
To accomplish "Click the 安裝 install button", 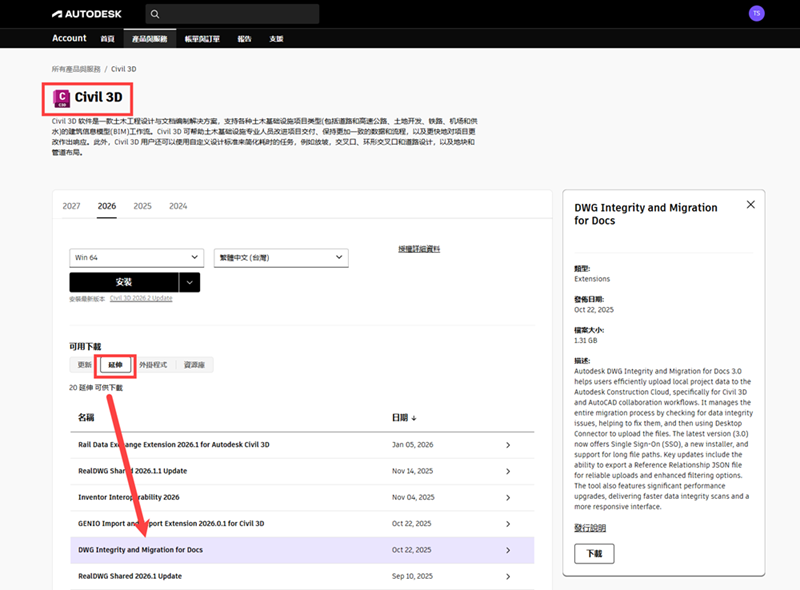I will (124, 282).
